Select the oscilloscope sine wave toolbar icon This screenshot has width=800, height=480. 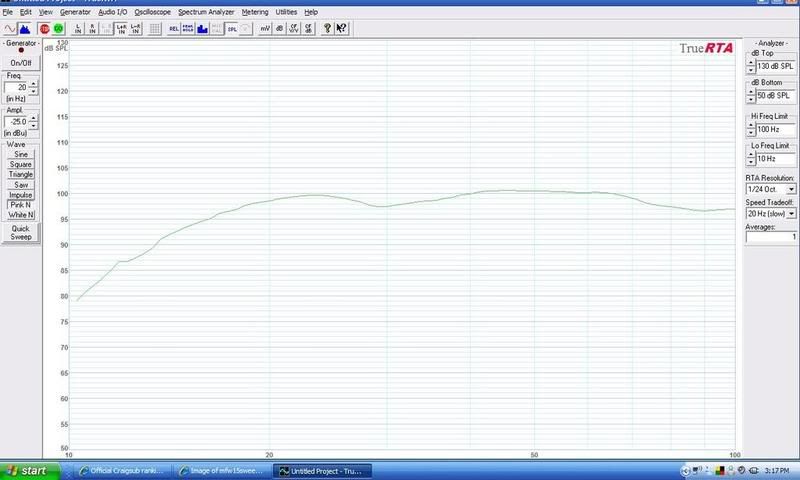(x=10, y=29)
